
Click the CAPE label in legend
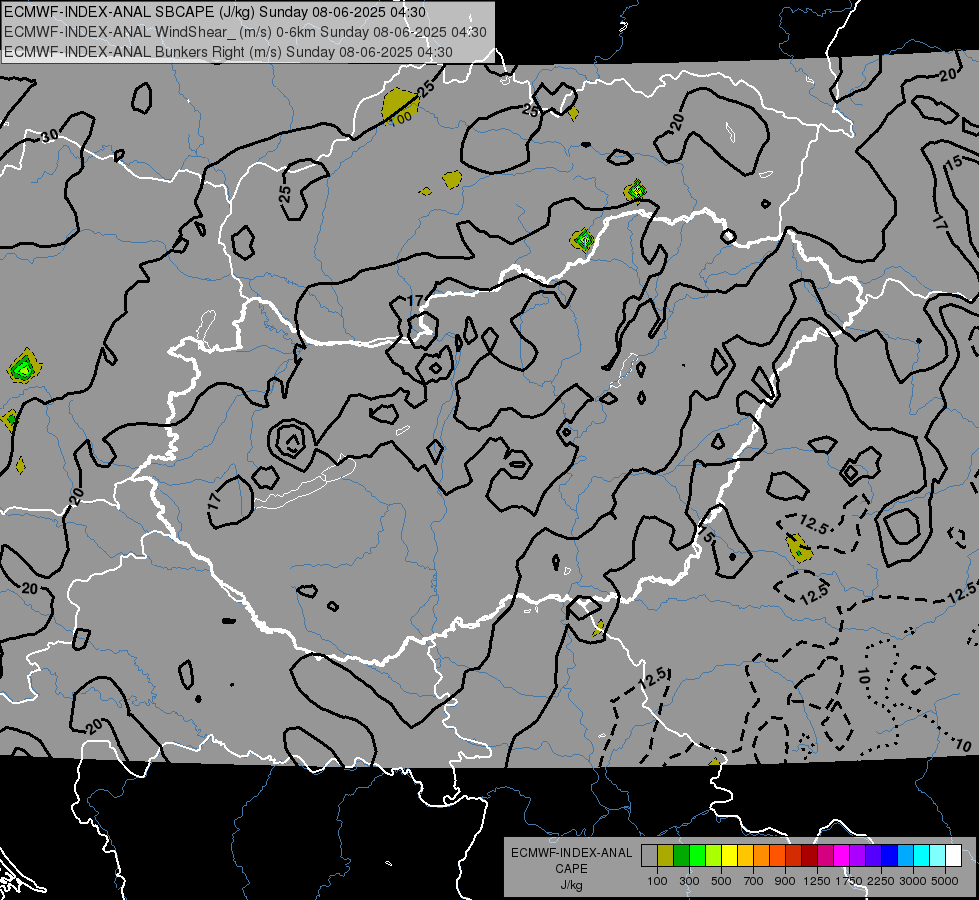(x=571, y=869)
